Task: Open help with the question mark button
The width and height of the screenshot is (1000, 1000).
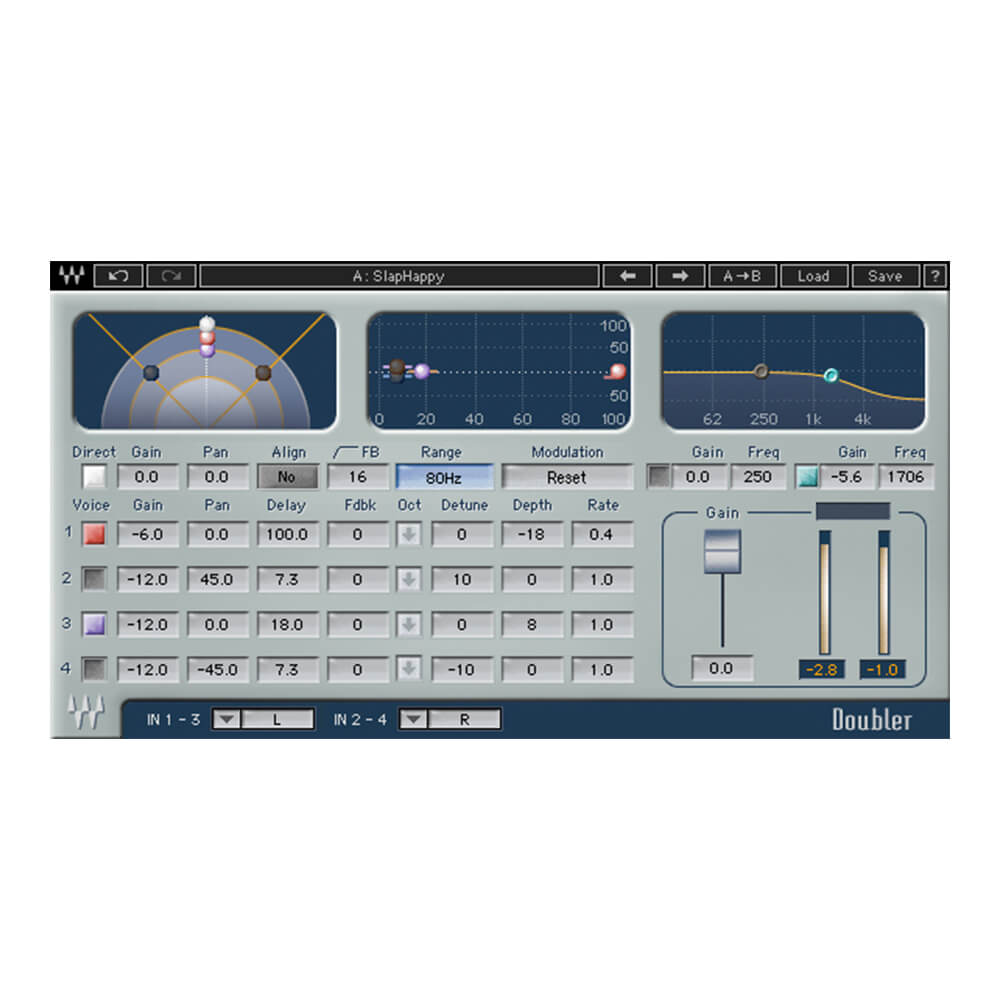Action: coord(935,276)
